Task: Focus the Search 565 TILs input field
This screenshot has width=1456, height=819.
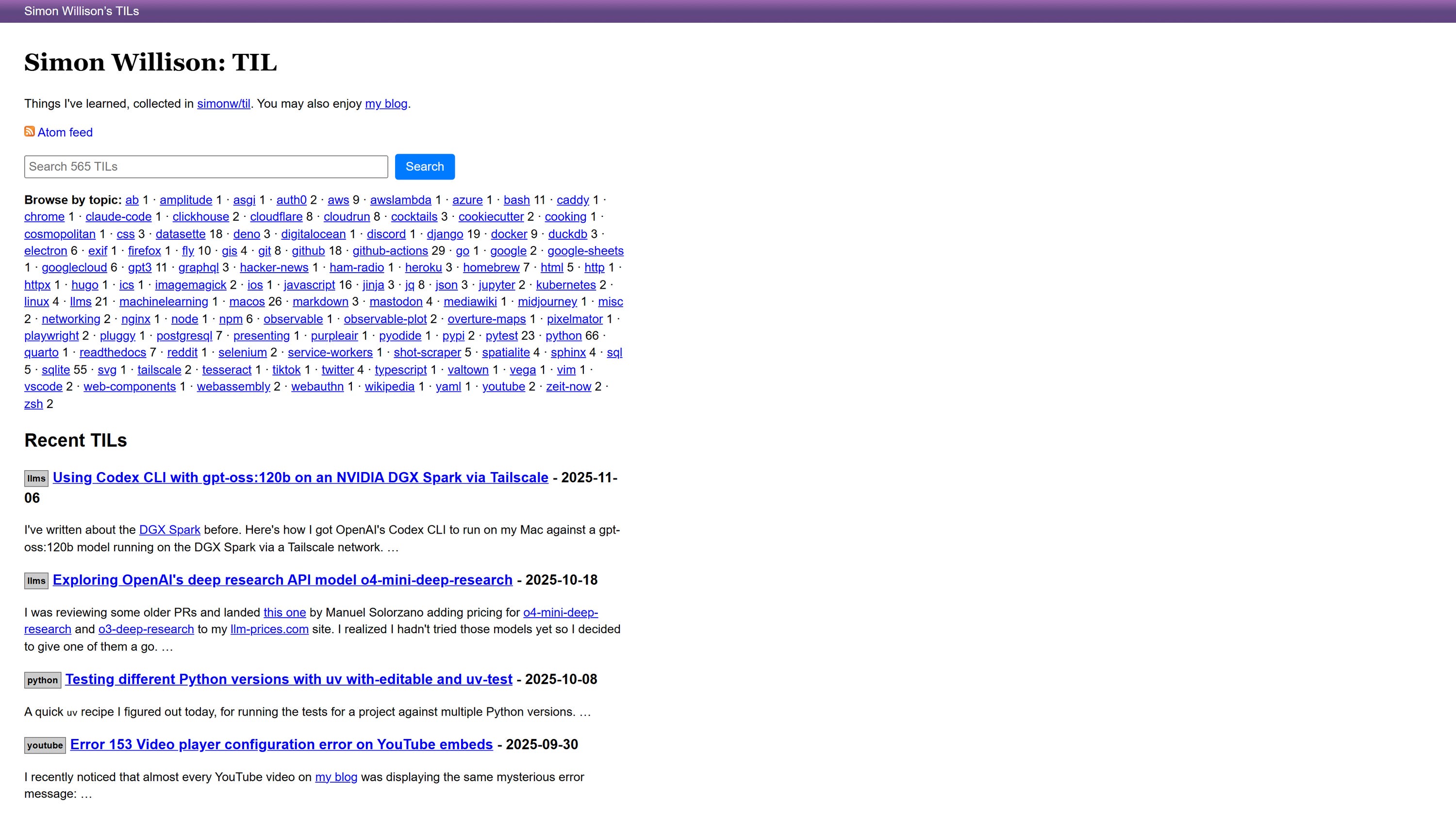Action: point(206,167)
